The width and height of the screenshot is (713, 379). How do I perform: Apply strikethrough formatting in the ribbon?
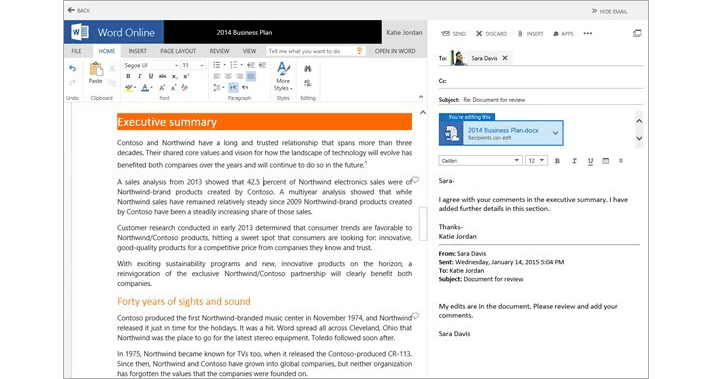click(162, 76)
